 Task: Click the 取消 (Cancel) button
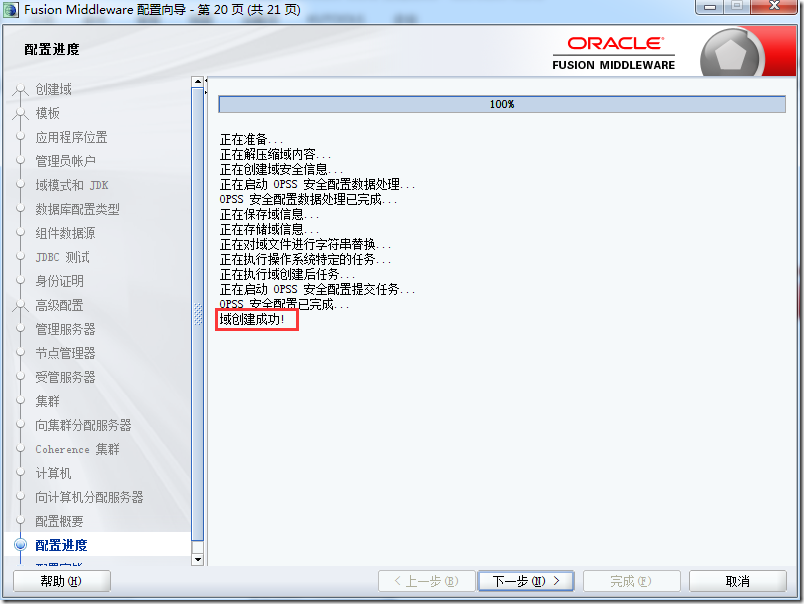pos(737,581)
